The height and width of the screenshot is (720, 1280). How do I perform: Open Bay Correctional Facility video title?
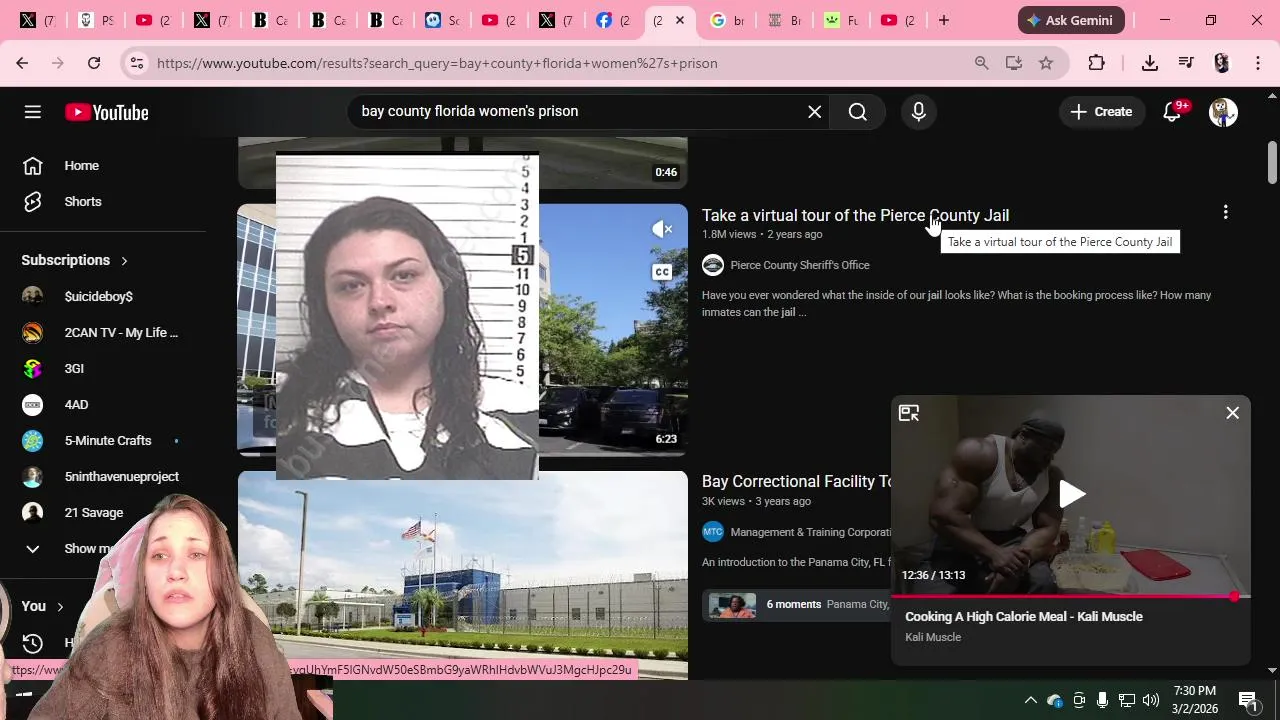[x=797, y=482]
